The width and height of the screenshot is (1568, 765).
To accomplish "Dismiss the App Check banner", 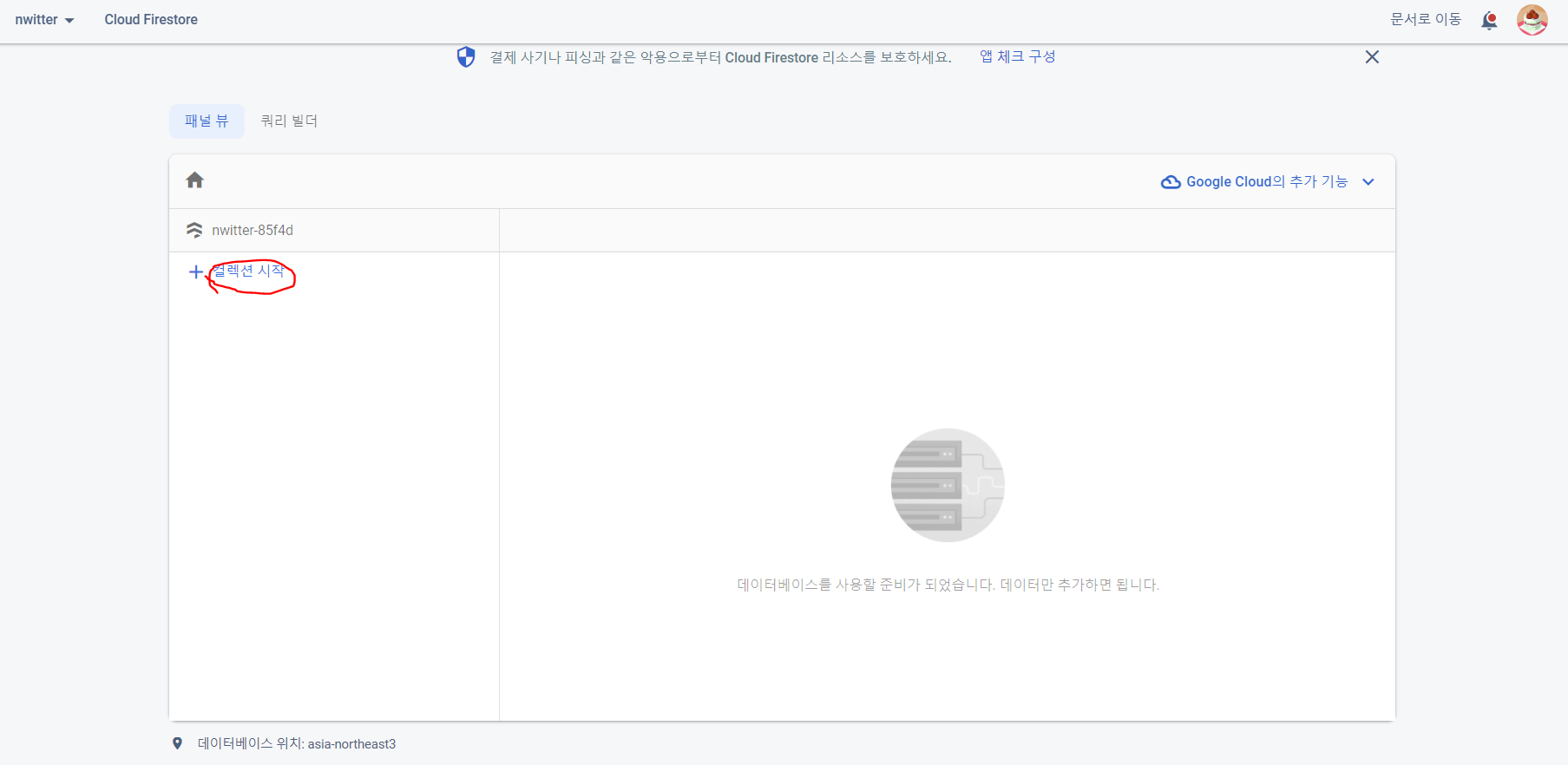I will point(1372,57).
